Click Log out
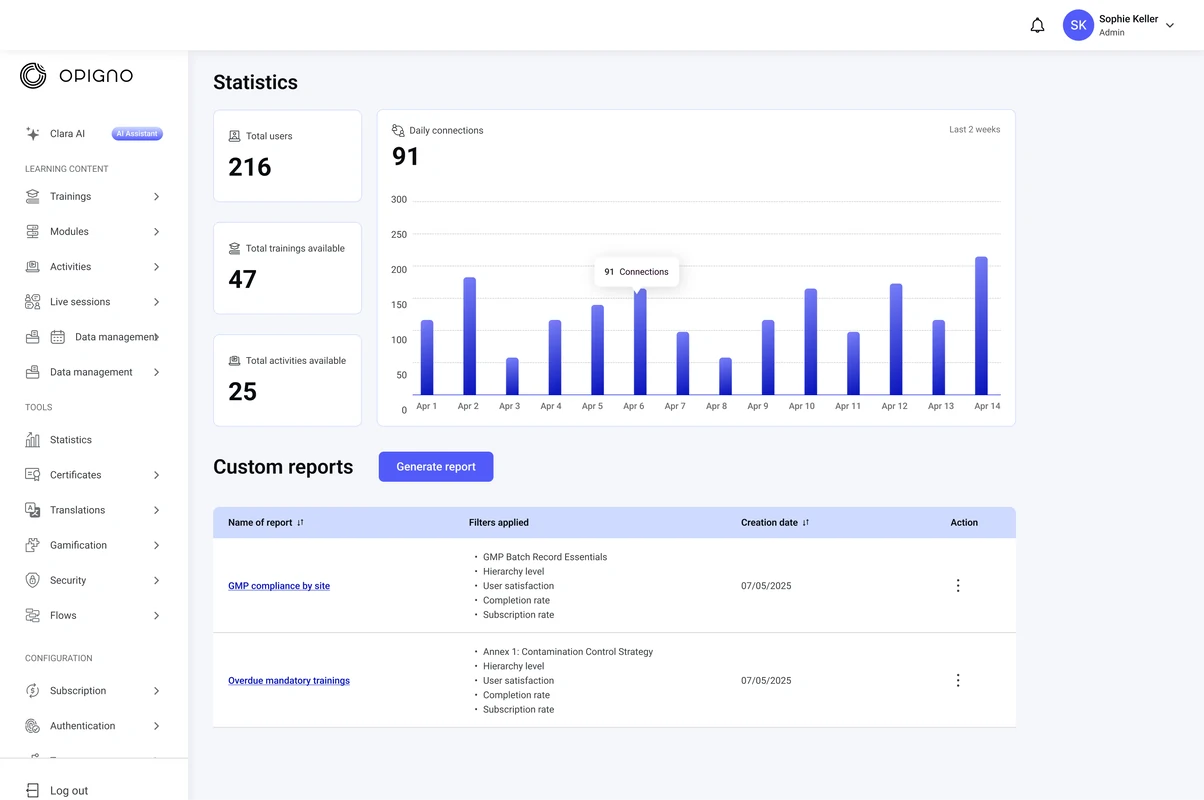The height and width of the screenshot is (800, 1204). click(x=69, y=790)
